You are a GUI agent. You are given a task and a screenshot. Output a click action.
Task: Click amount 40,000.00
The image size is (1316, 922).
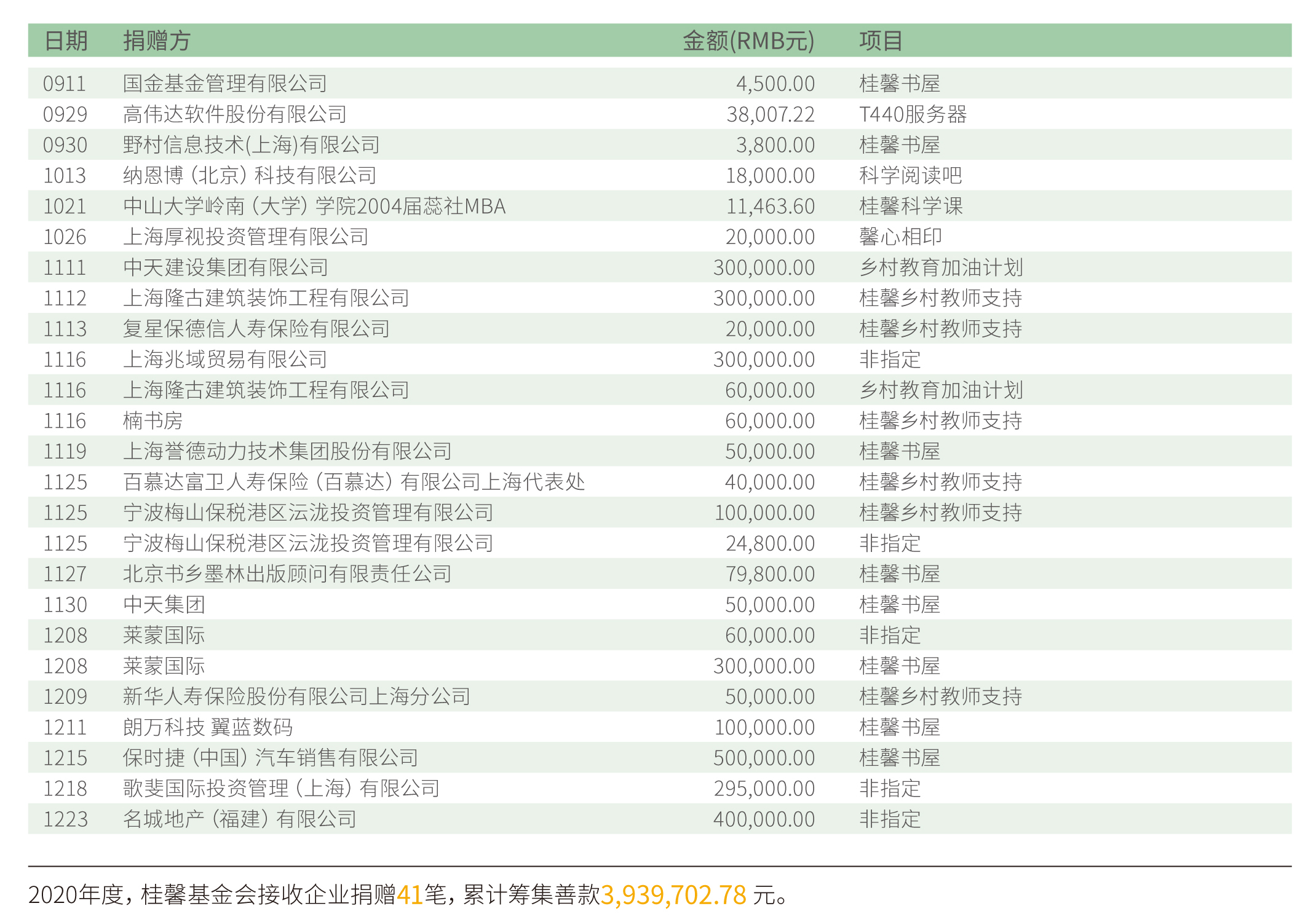click(x=770, y=482)
